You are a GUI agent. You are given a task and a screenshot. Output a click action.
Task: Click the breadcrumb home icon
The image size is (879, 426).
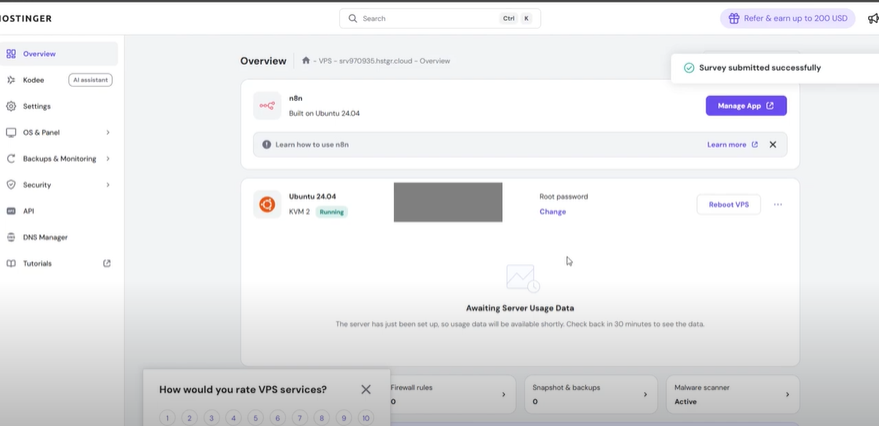pyautogui.click(x=306, y=61)
